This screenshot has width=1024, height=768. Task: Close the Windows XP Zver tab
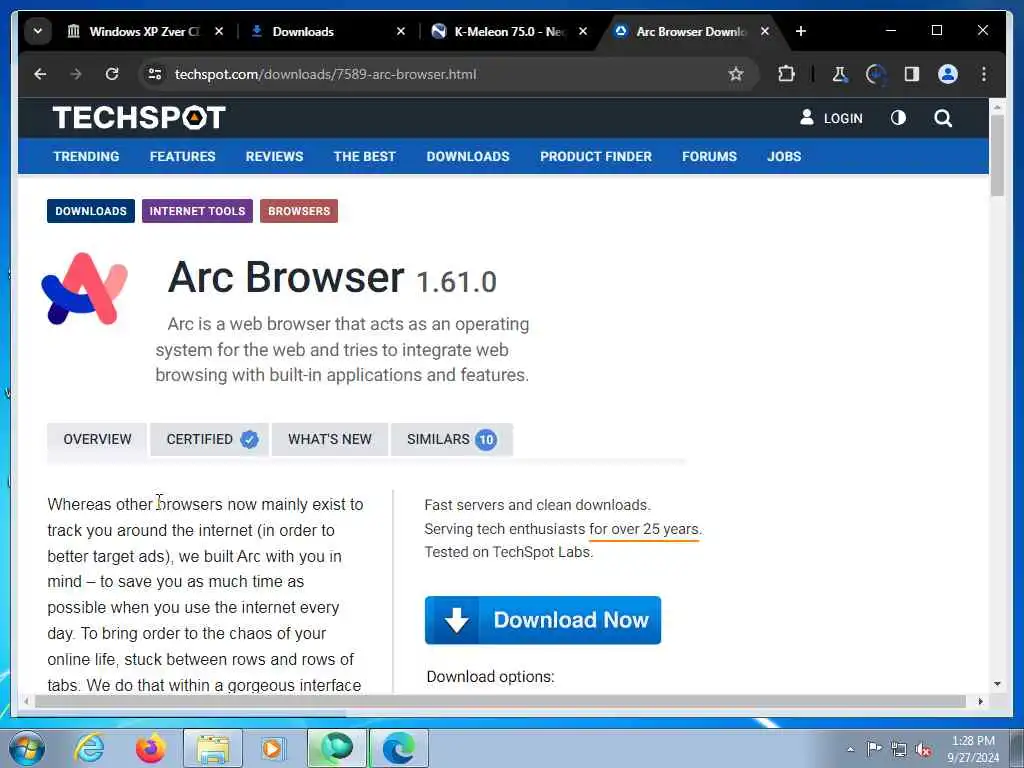[219, 31]
